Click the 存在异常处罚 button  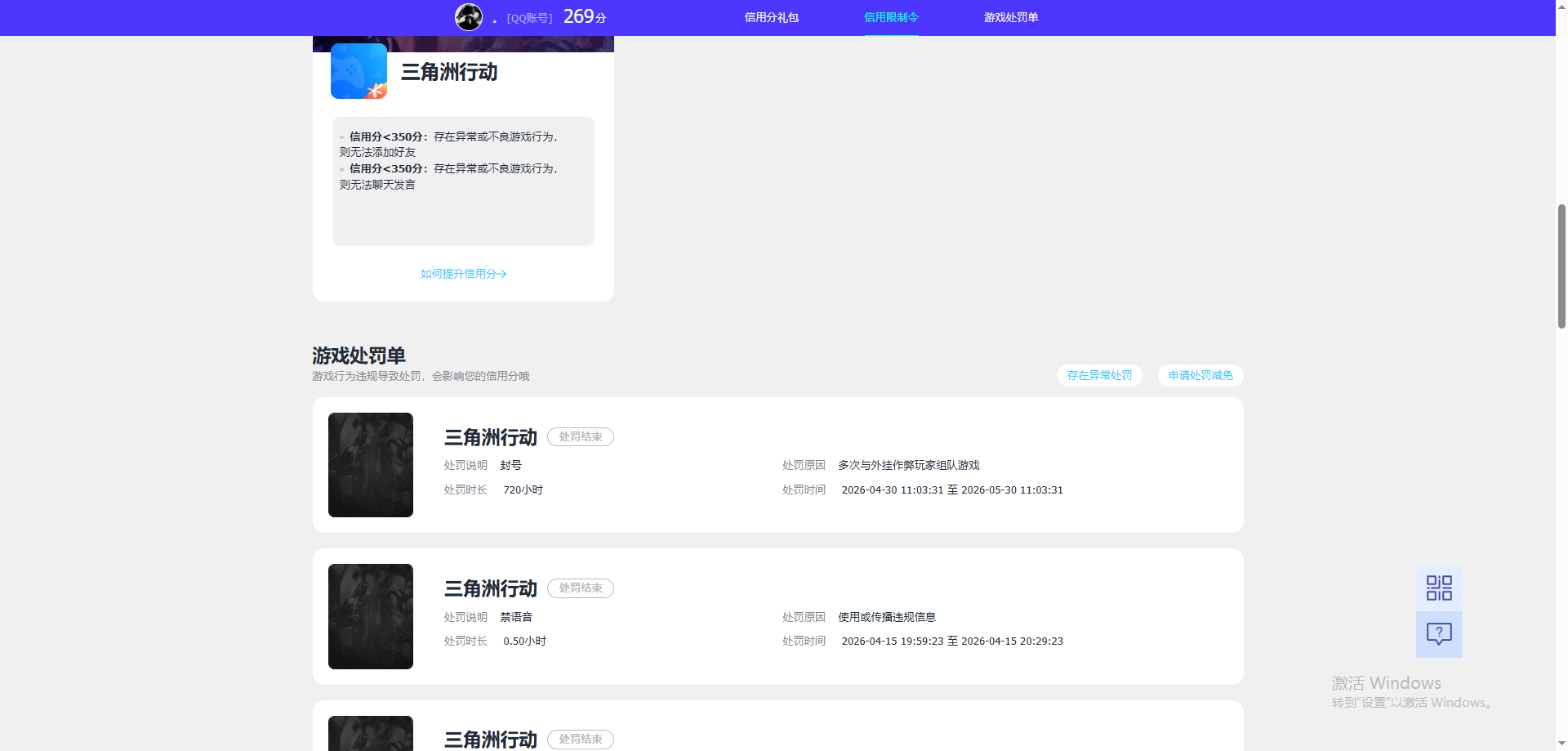[x=1100, y=375]
